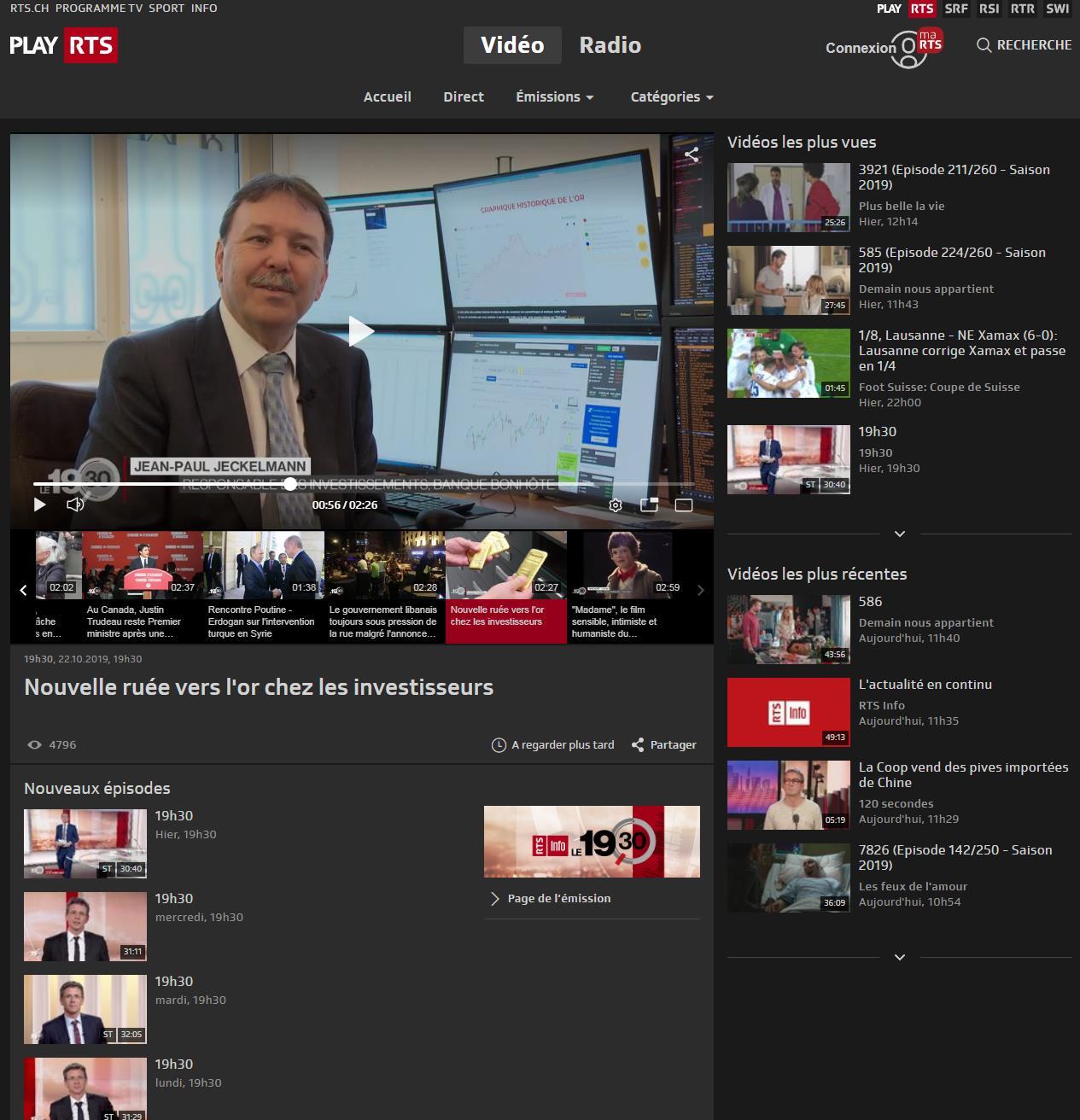Expand the Émissions dropdown
The width and height of the screenshot is (1080, 1120).
pos(555,97)
